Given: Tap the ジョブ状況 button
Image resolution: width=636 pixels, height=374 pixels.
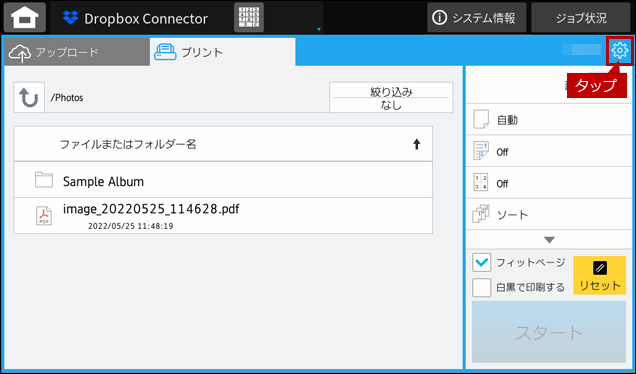Looking at the screenshot, I should click(581, 17).
